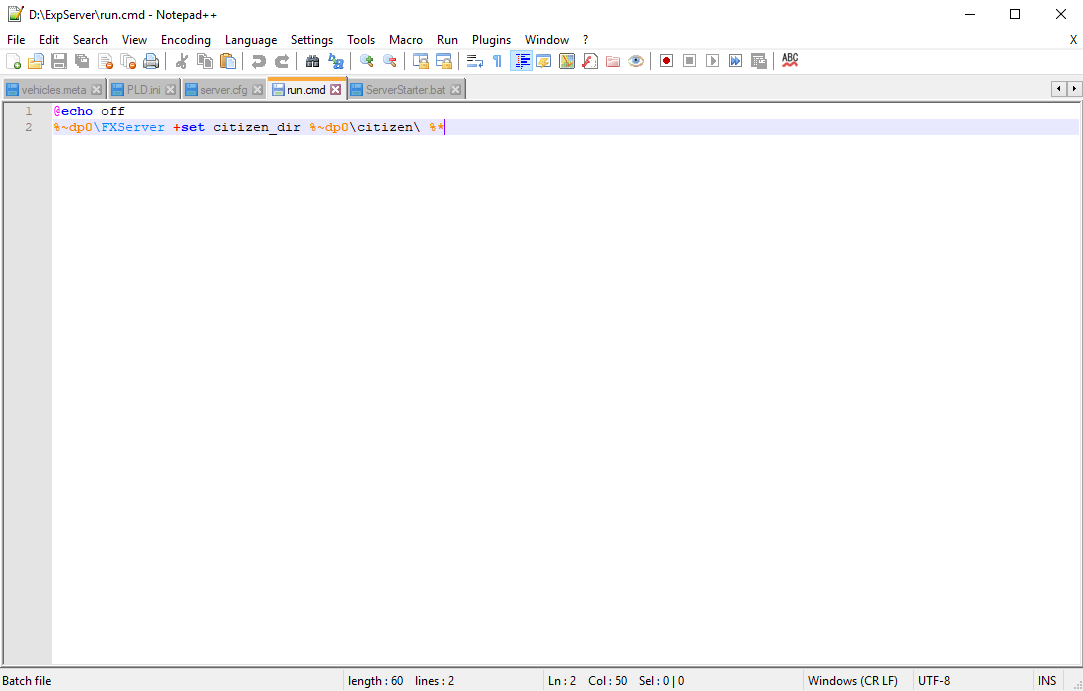Expand the Language menu
The image size is (1083, 691).
pyautogui.click(x=251, y=40)
